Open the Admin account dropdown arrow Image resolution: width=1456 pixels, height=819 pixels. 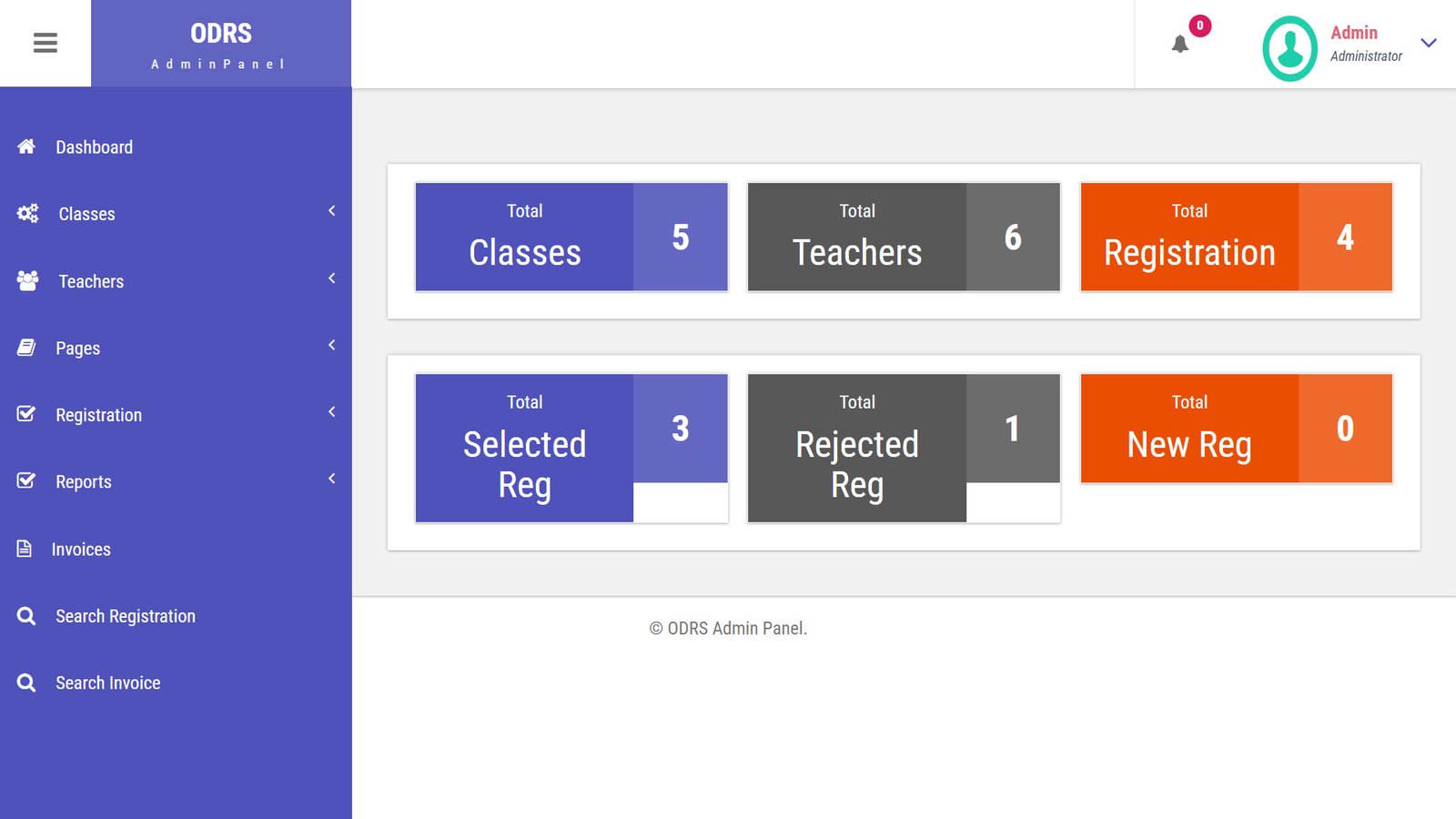click(1429, 43)
